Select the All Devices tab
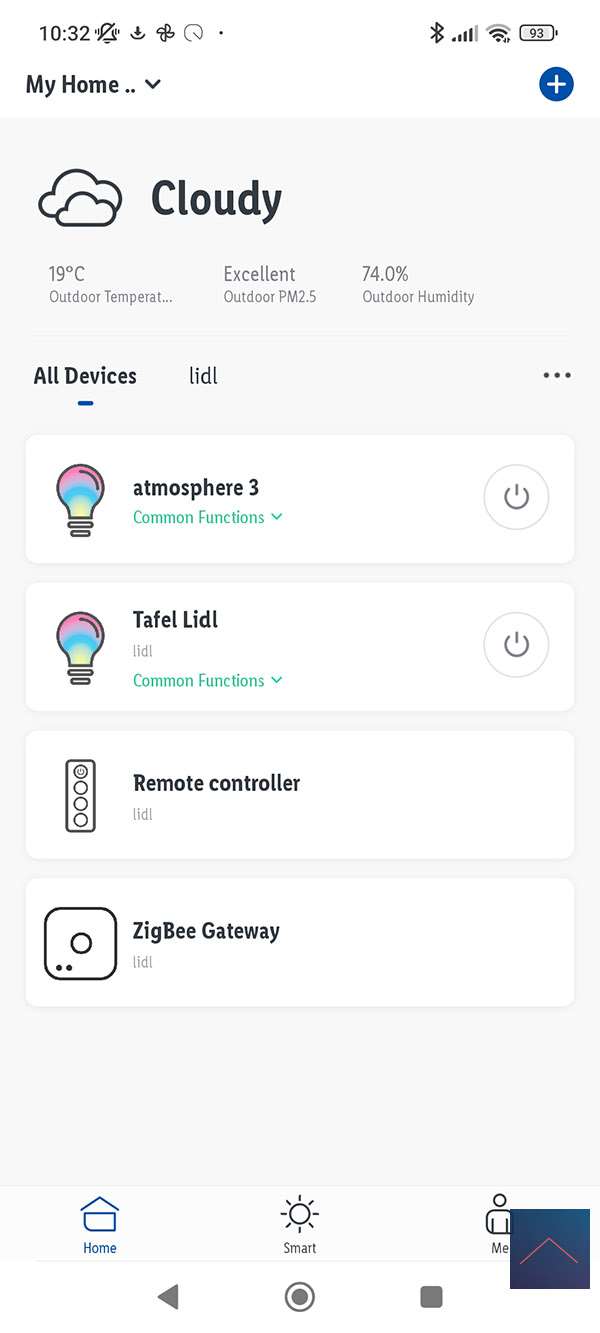This screenshot has width=600, height=1333. click(x=85, y=376)
